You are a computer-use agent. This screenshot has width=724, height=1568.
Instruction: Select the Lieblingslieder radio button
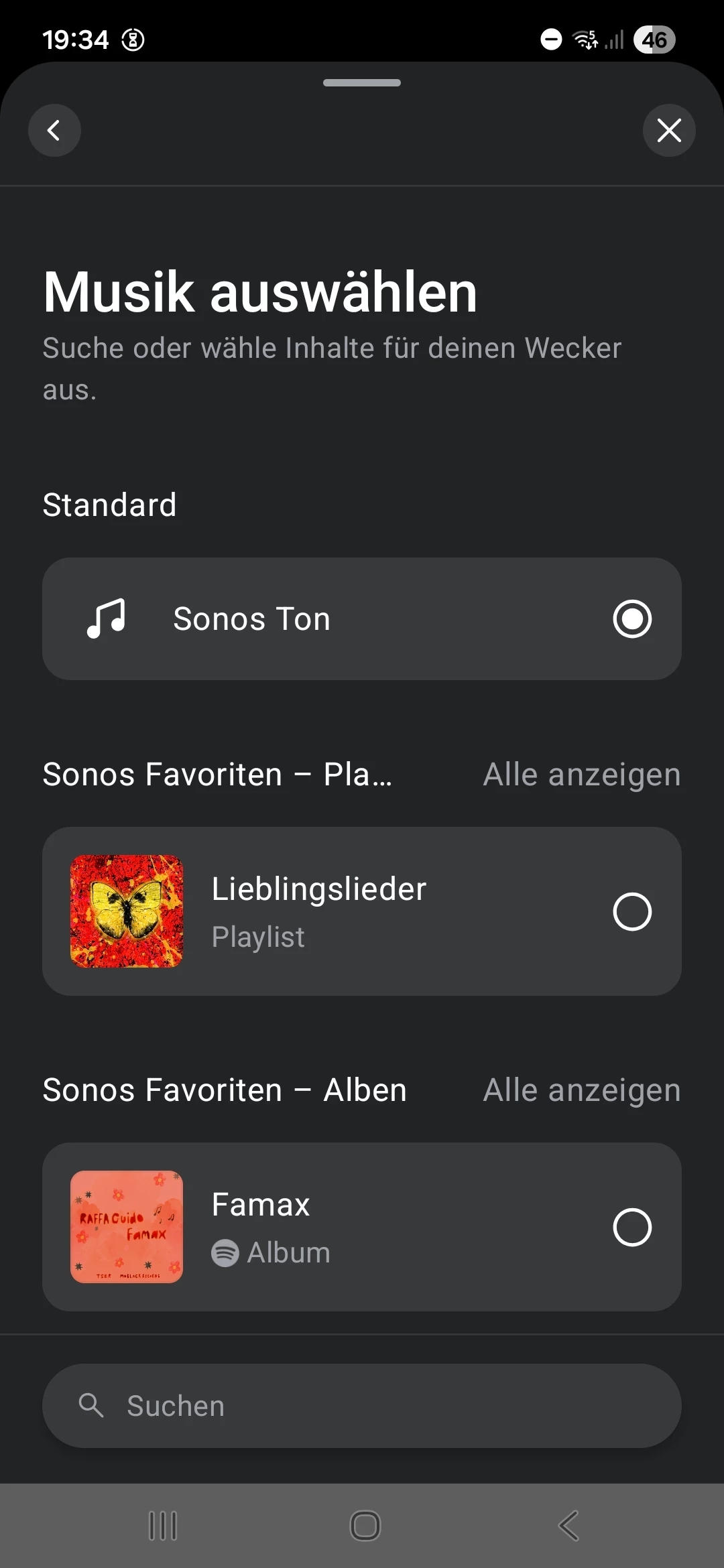point(632,911)
